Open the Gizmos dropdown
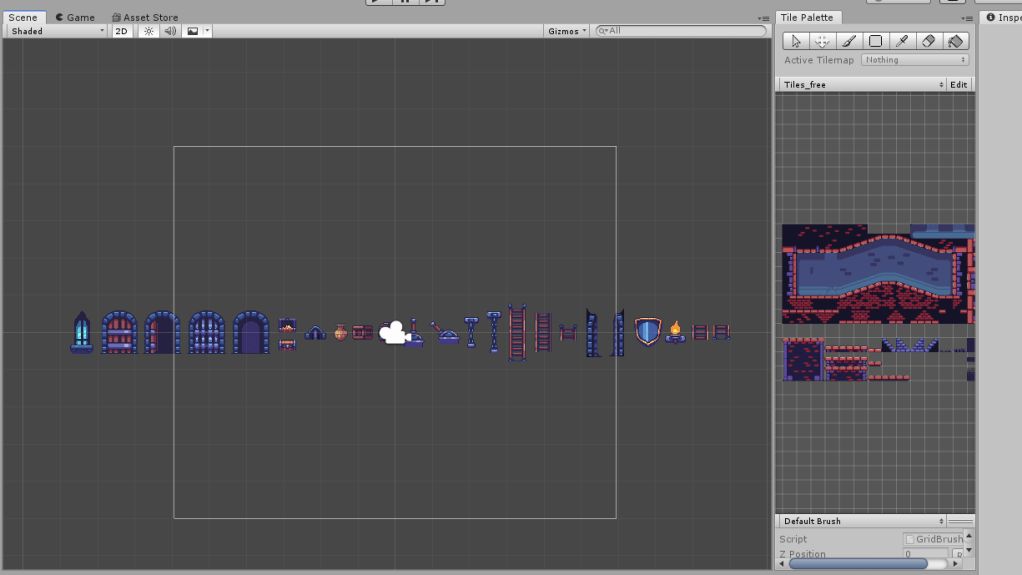This screenshot has height=575, width=1022. point(567,31)
